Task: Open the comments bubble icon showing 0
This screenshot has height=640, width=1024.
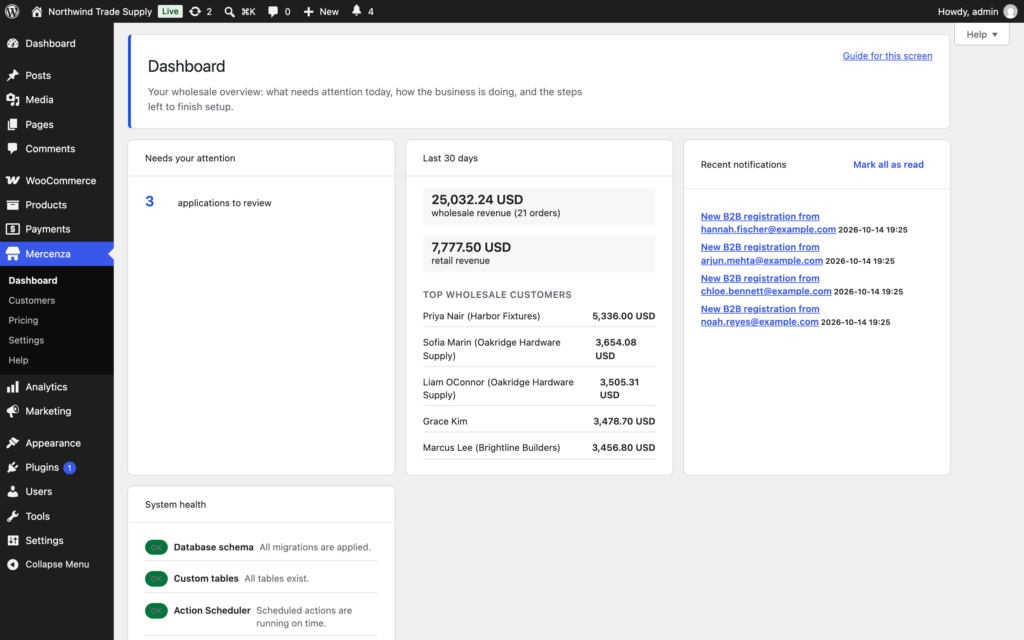Action: point(273,11)
